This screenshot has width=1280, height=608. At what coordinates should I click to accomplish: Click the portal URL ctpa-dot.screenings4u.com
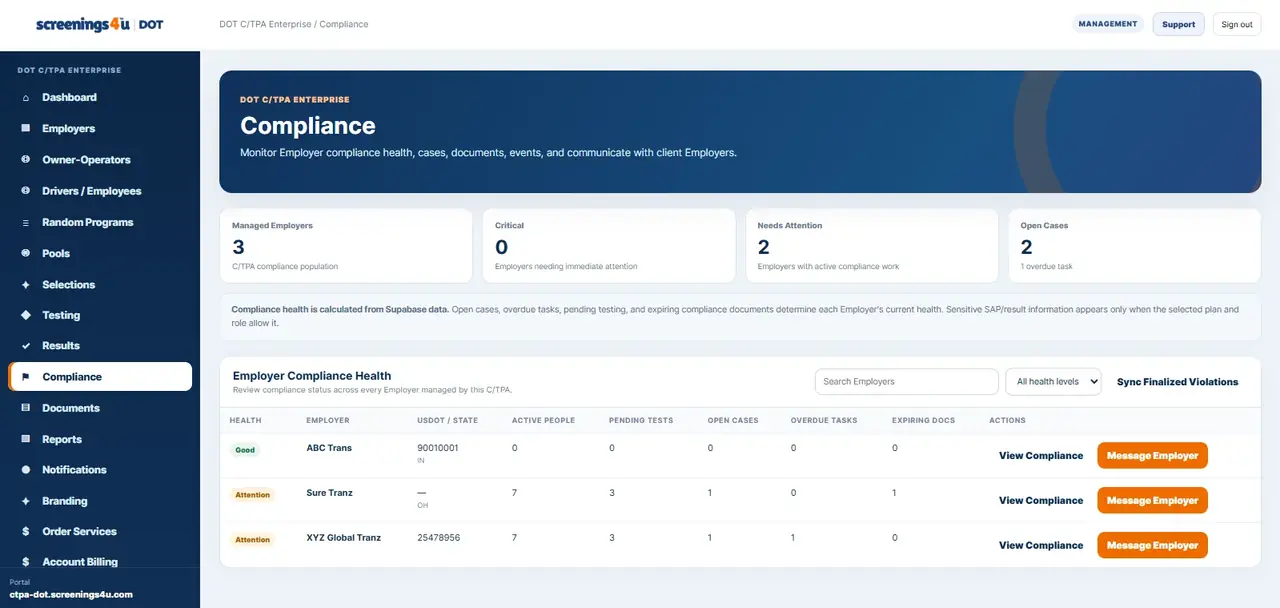pos(71,594)
